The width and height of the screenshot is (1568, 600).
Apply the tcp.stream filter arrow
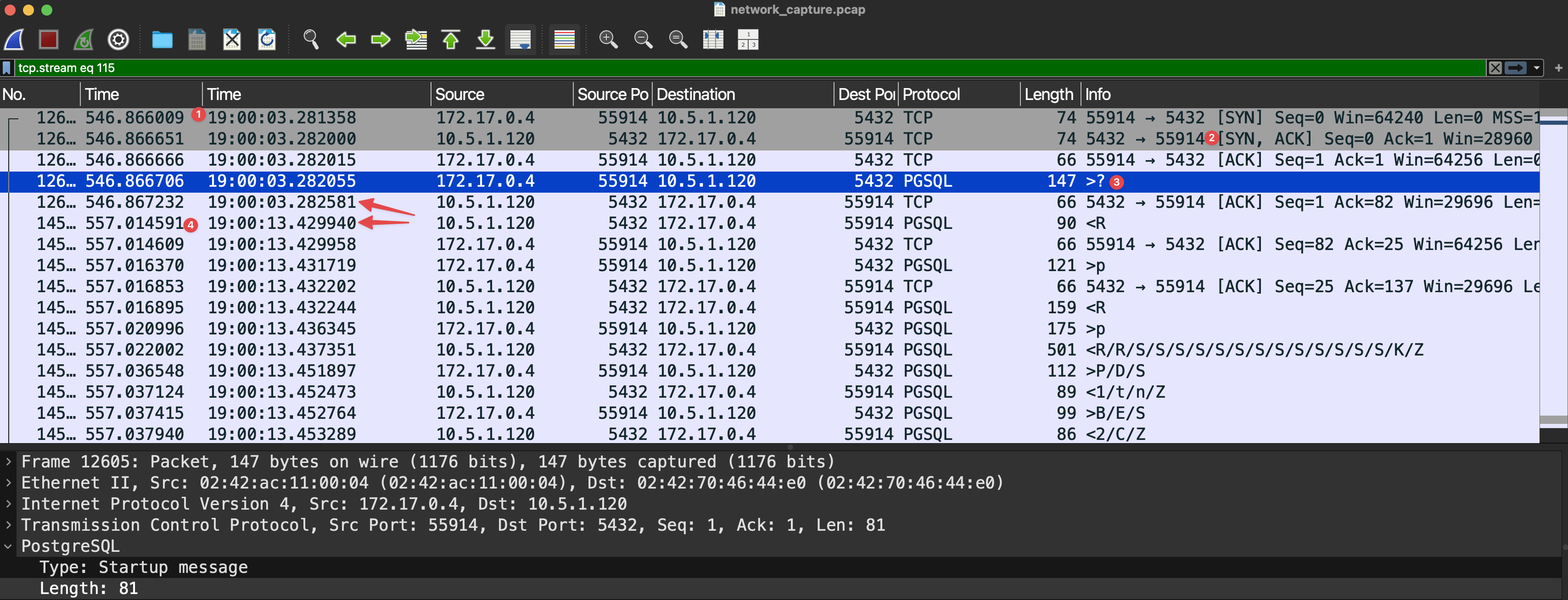coord(1516,67)
